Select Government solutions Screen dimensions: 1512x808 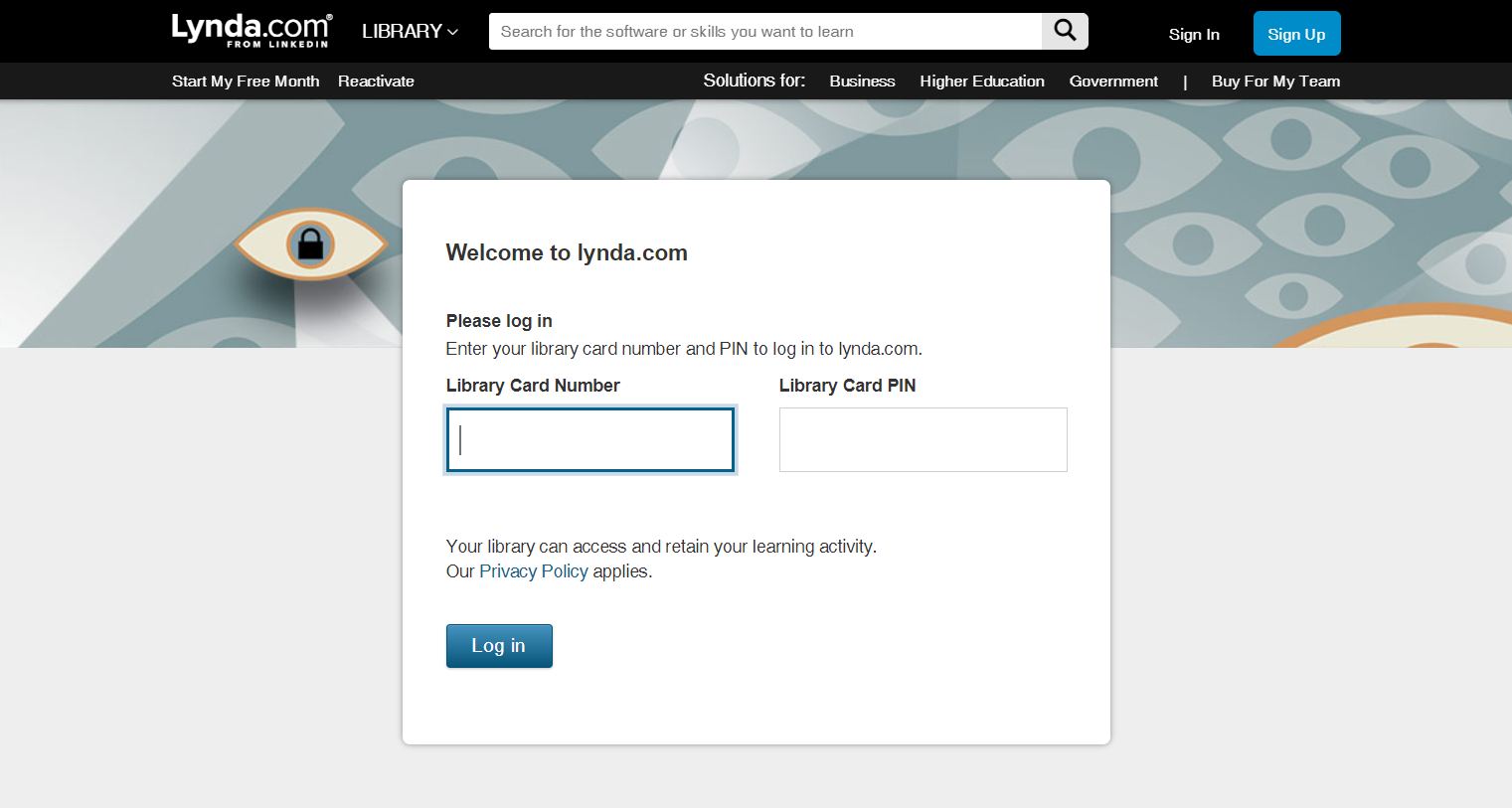pos(1113,81)
